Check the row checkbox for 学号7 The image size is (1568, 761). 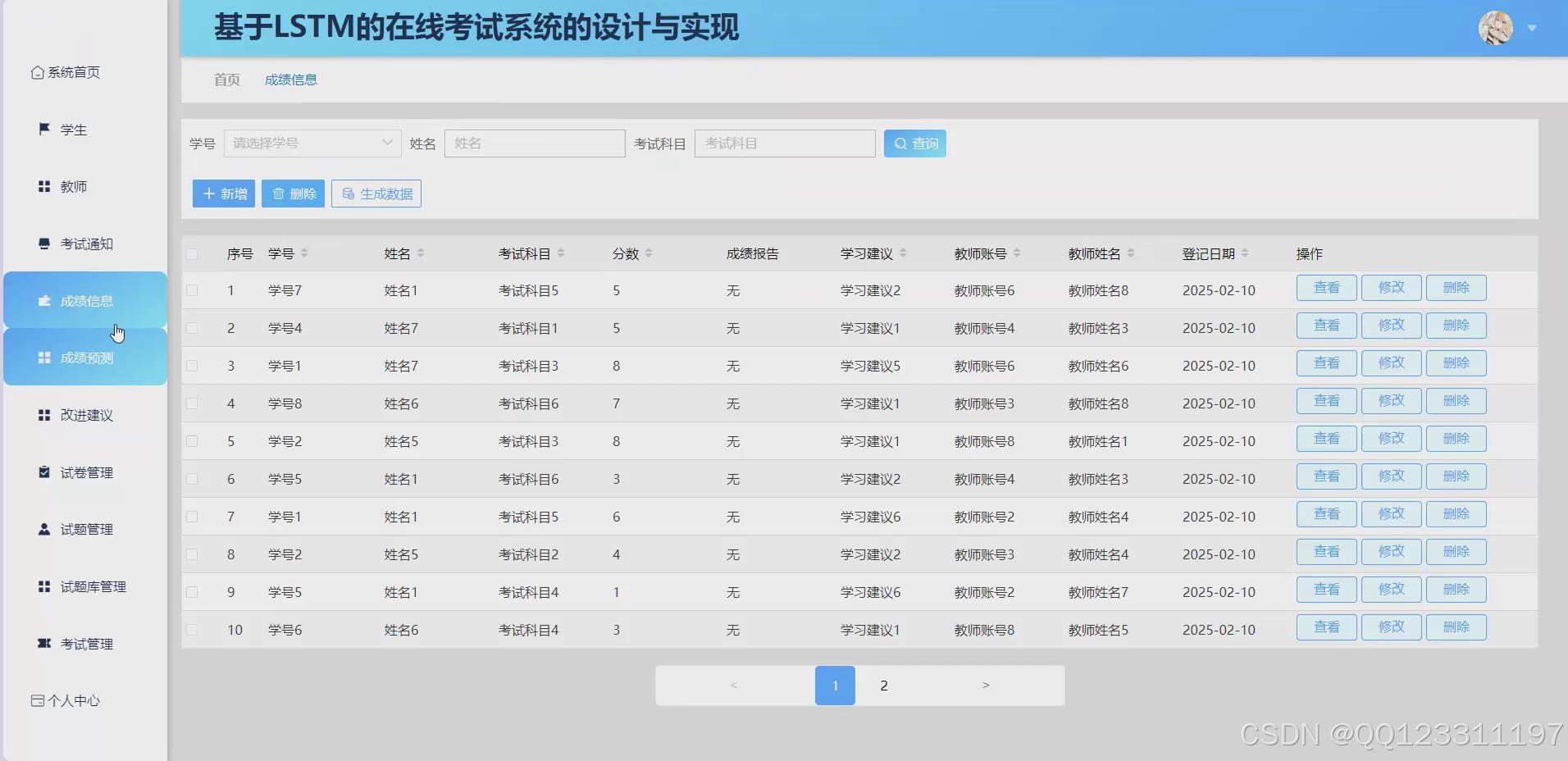point(194,290)
